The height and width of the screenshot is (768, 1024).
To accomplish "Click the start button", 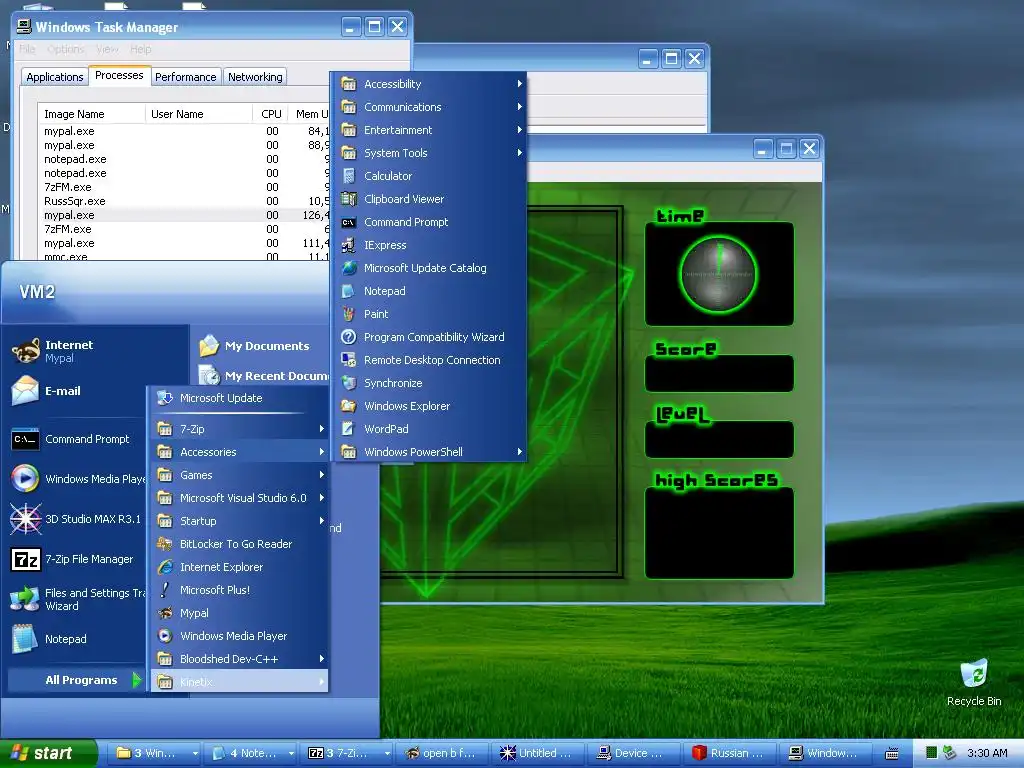I will [48, 753].
